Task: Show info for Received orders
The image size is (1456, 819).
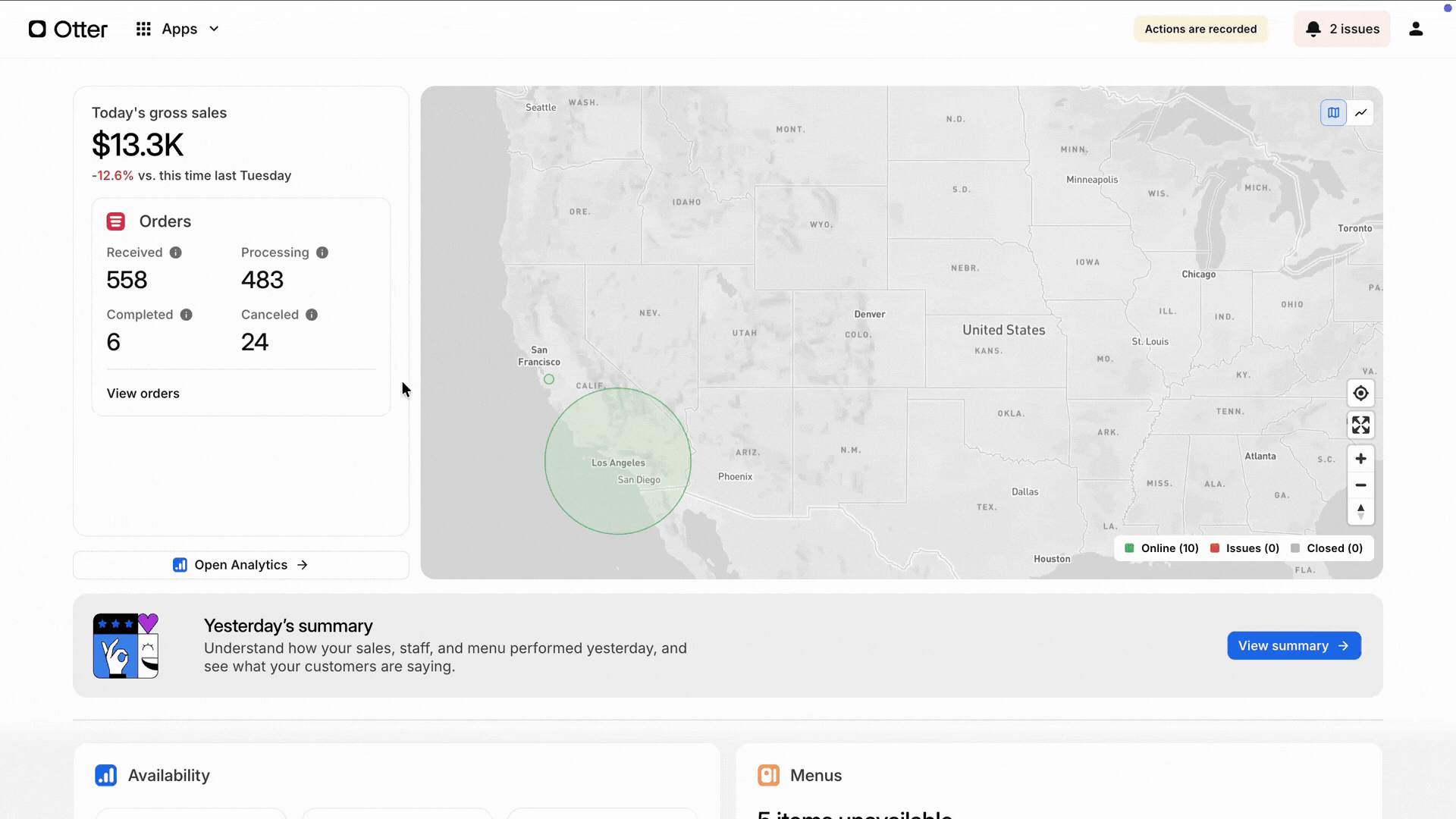Action: tap(176, 253)
